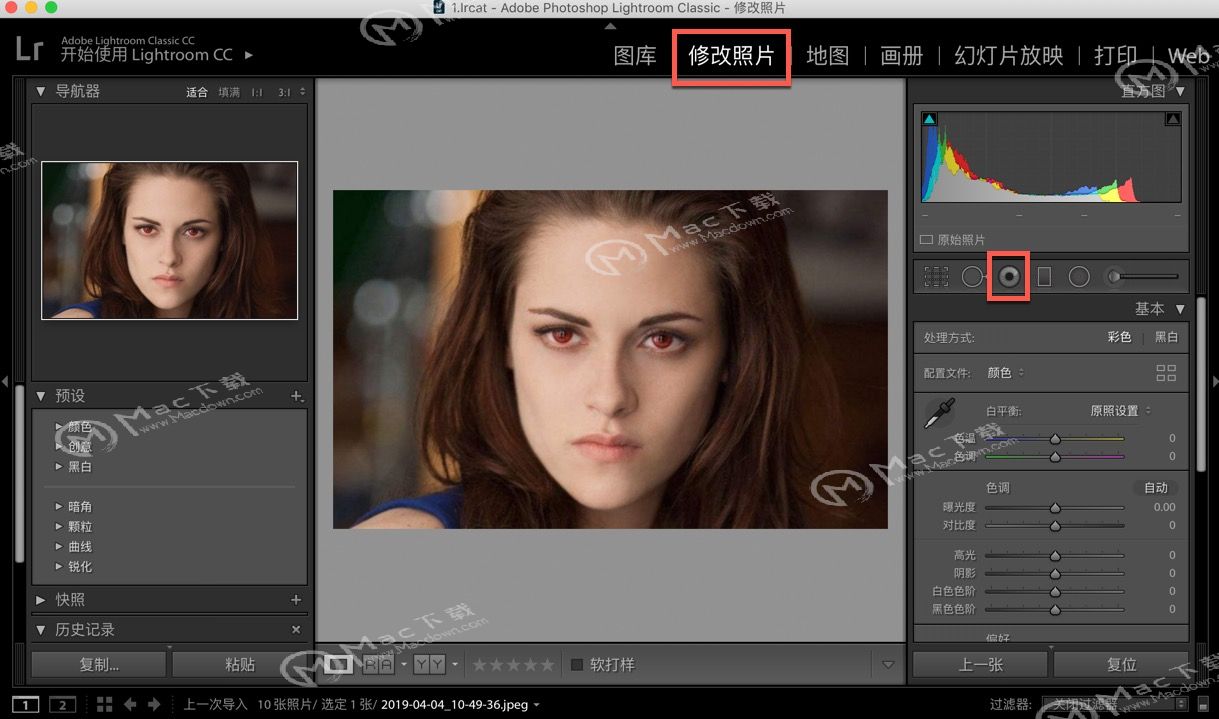Image resolution: width=1219 pixels, height=719 pixels.
Task: Toggle highlight clipping indicator in histogram
Action: pos(1173,119)
